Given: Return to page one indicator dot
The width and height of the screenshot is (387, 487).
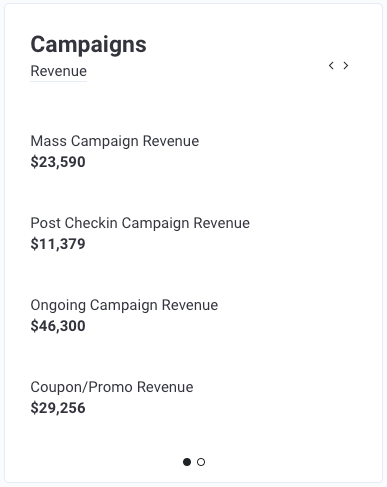Looking at the screenshot, I should (x=187, y=462).
